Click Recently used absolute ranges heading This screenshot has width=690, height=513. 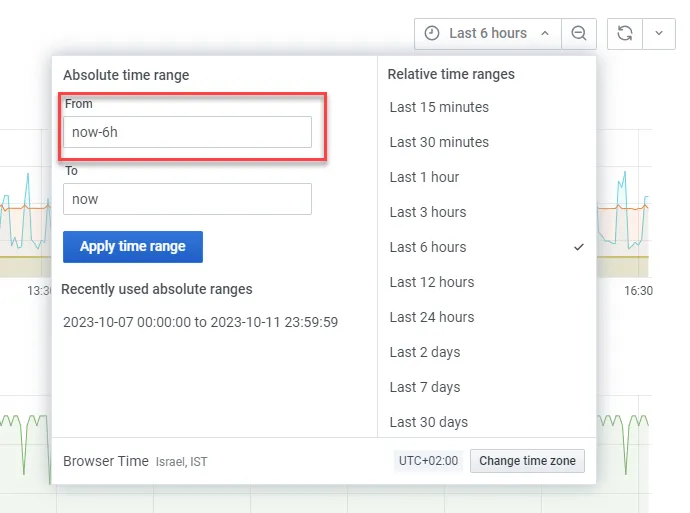click(157, 289)
